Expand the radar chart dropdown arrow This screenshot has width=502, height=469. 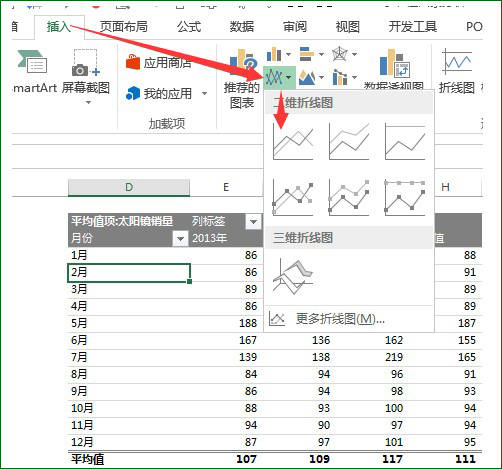click(355, 54)
